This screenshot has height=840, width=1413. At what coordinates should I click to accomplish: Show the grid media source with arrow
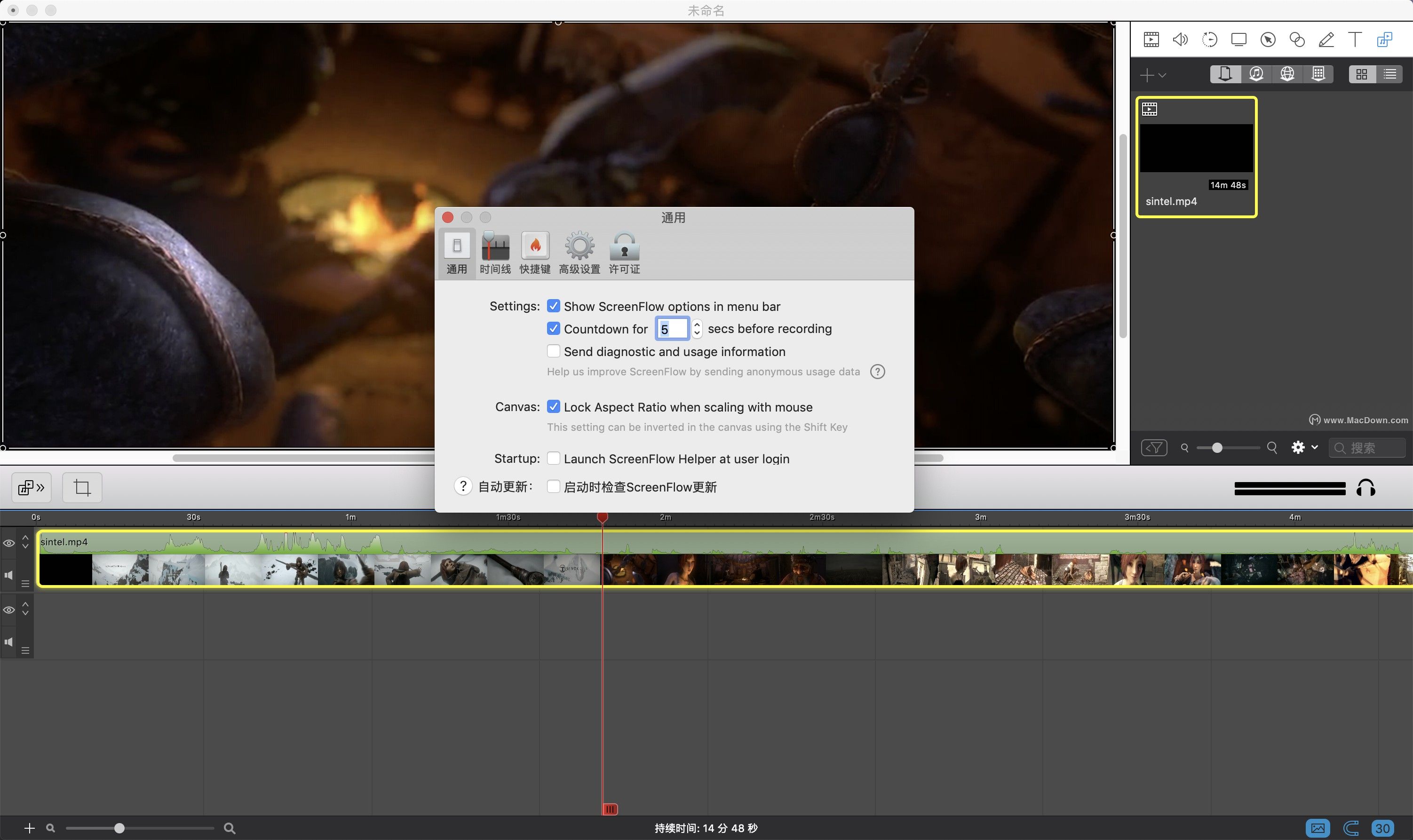[1318, 74]
